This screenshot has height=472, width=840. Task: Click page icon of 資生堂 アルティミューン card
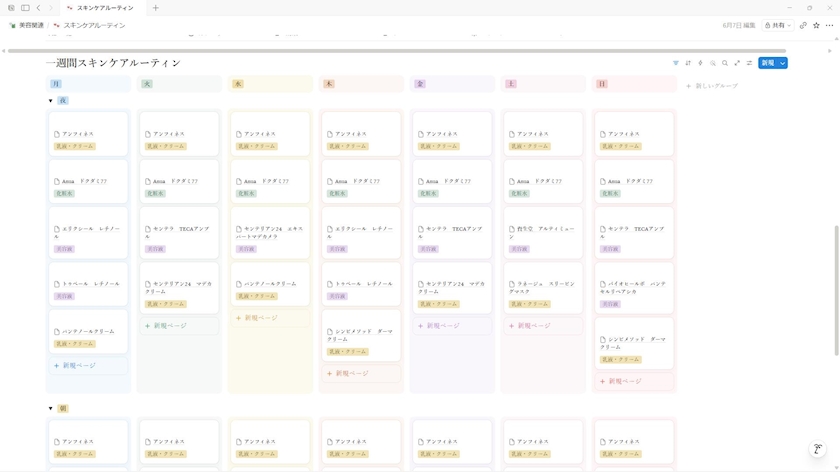[x=512, y=229]
